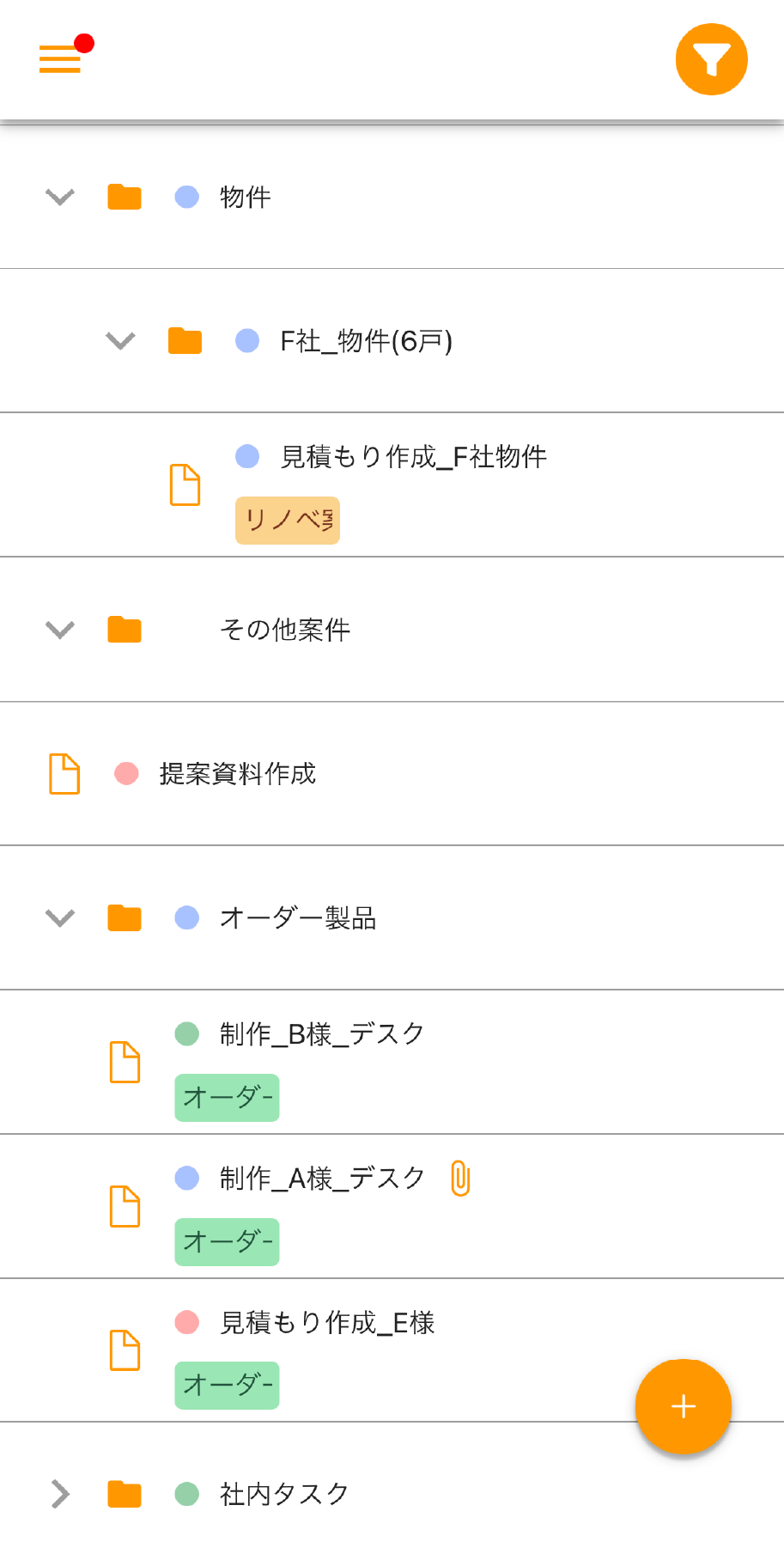Viewport: 784px width, 1554px height.
Task: Toggle the green status circle on 制作_B様_デスク
Action: [186, 1033]
